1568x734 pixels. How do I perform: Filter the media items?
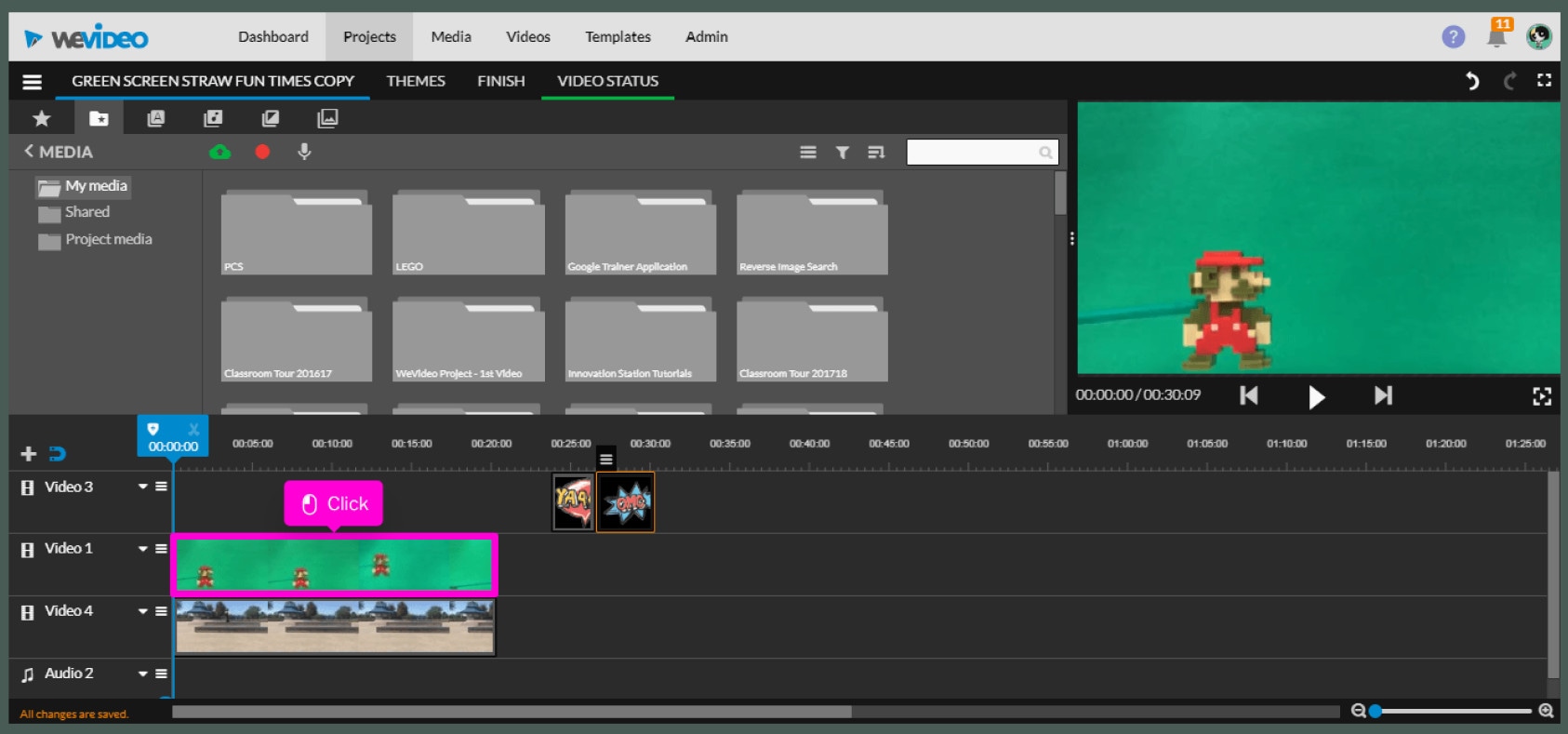[x=842, y=153]
